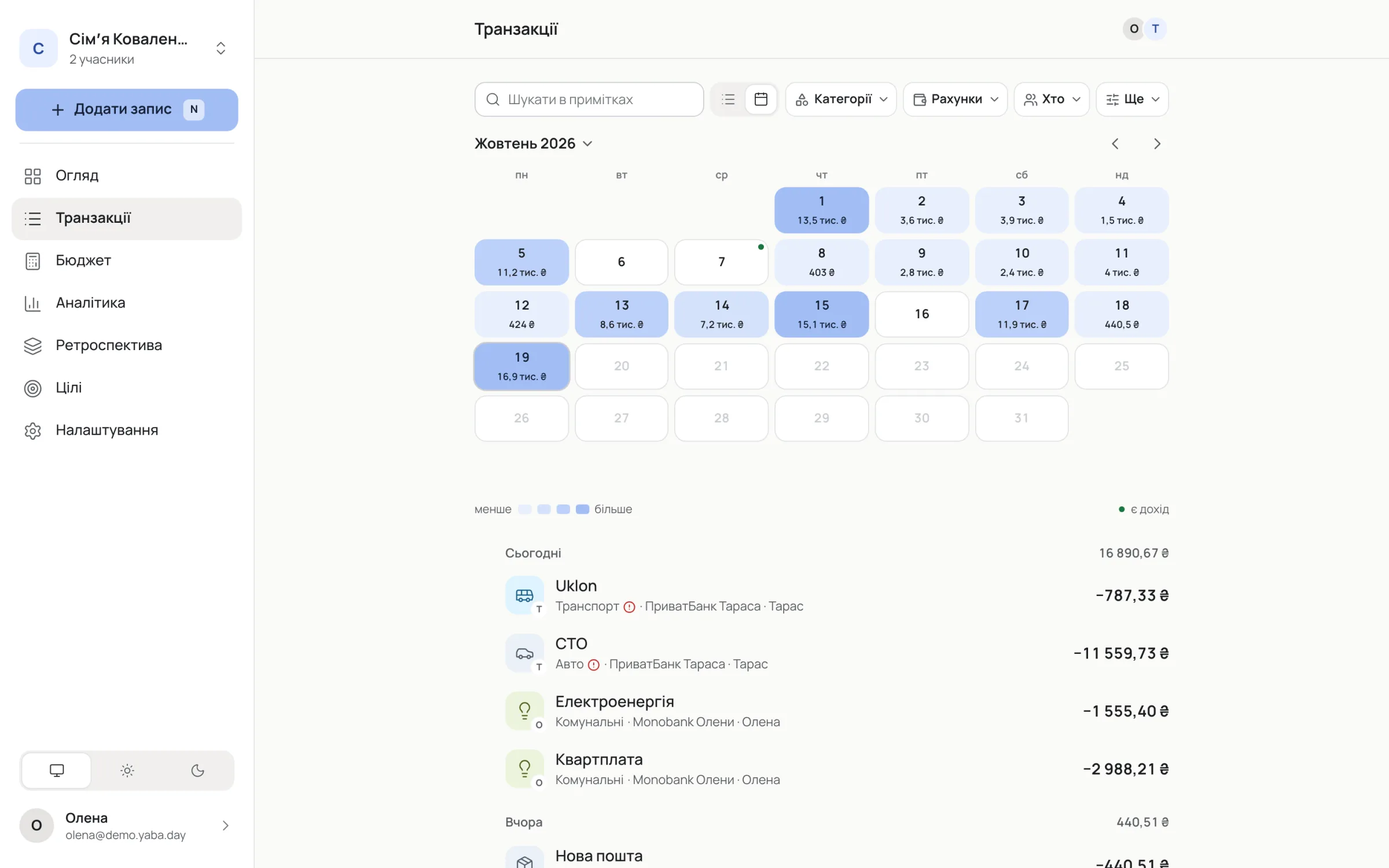The image size is (1389, 868).
Task: Click the −11 559,73 ₴ amount
Action: (1121, 653)
